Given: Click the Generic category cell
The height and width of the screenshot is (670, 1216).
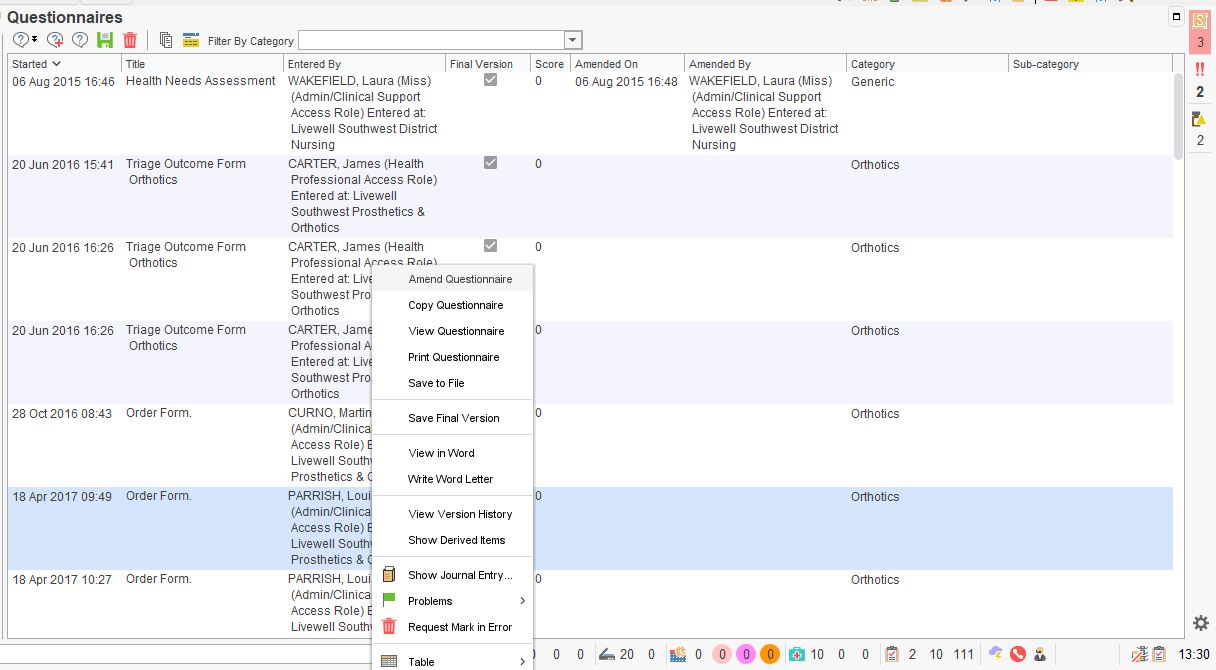Looking at the screenshot, I should coord(873,81).
